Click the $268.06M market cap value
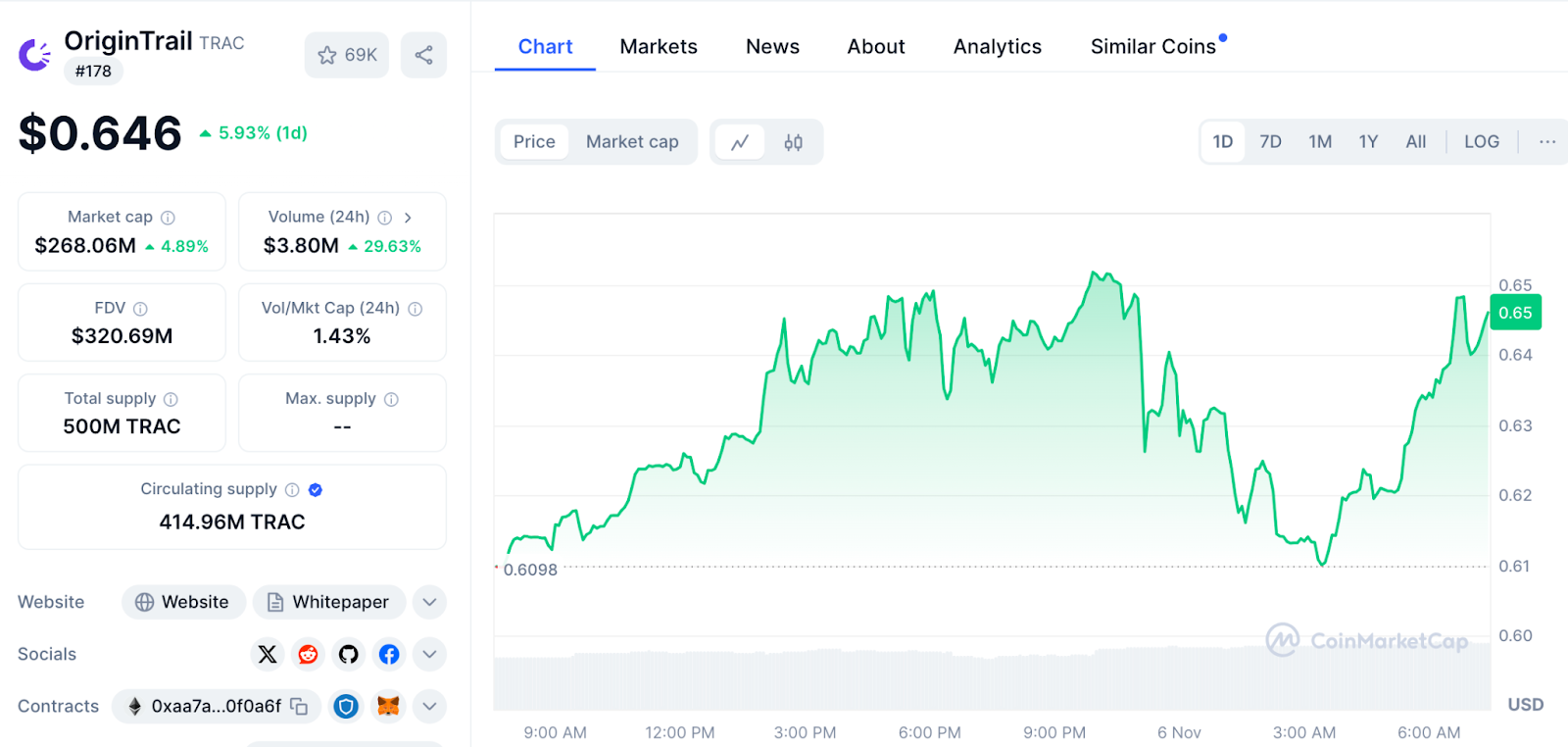 point(85,246)
